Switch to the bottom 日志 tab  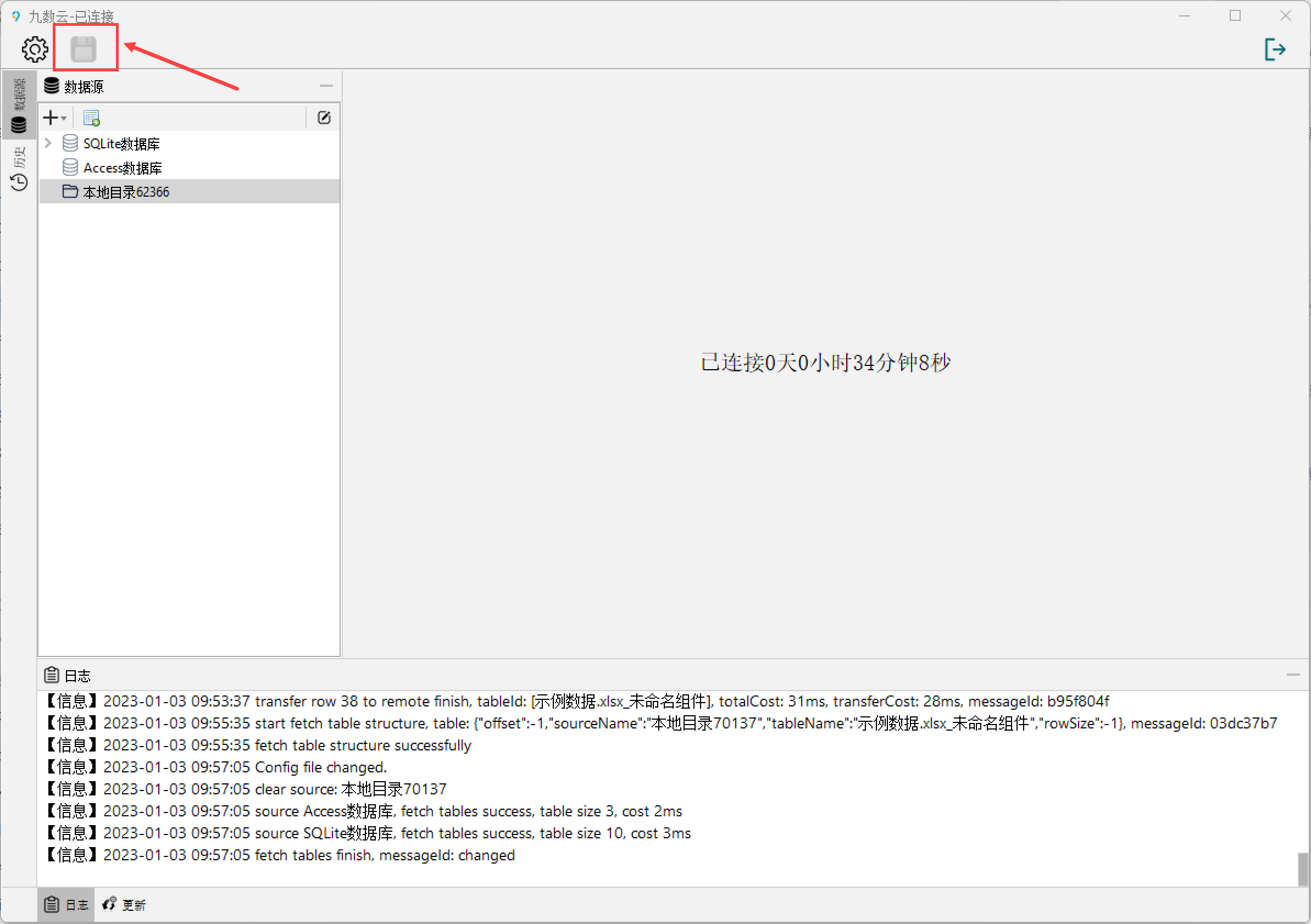click(x=66, y=905)
